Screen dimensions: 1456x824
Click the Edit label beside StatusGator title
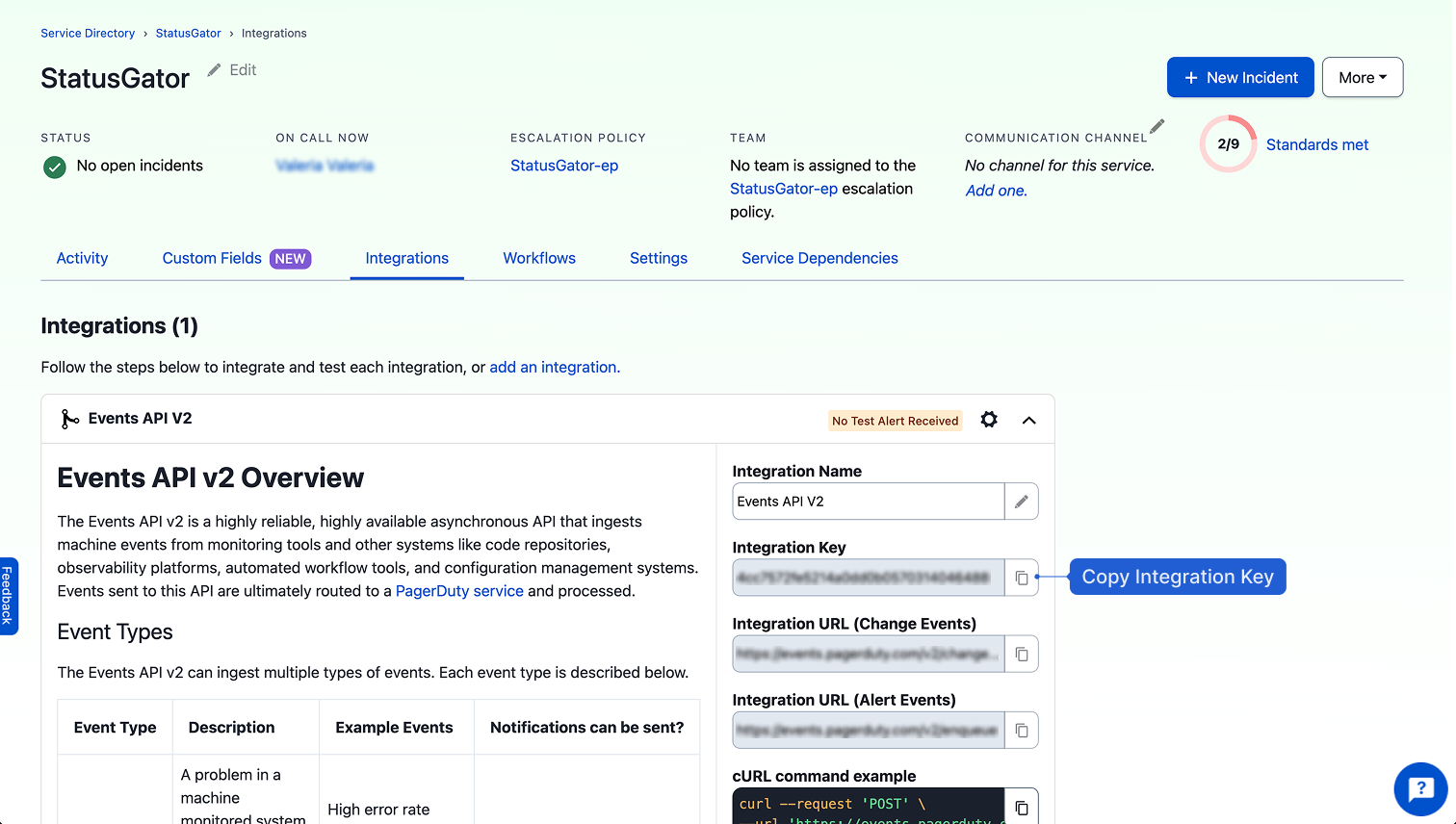(x=244, y=70)
